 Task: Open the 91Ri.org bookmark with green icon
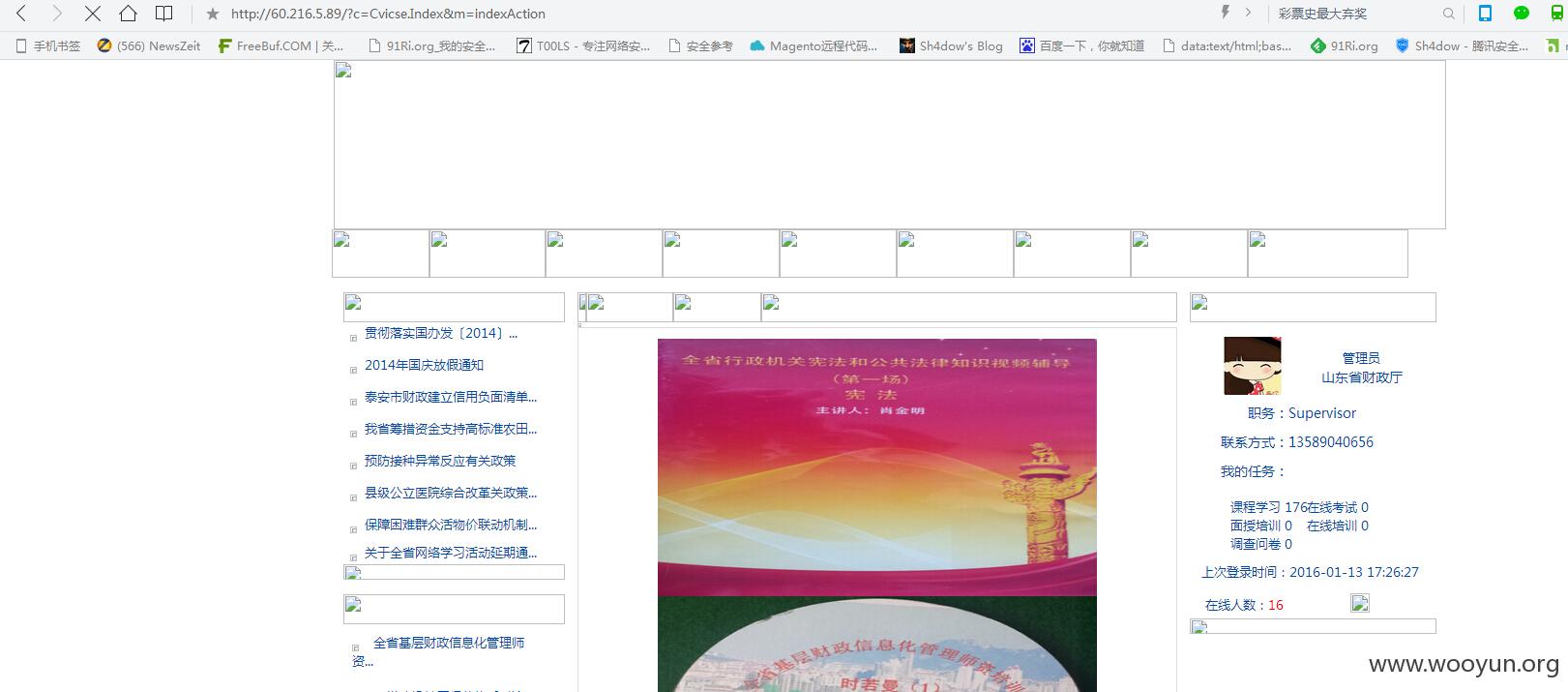(1344, 45)
